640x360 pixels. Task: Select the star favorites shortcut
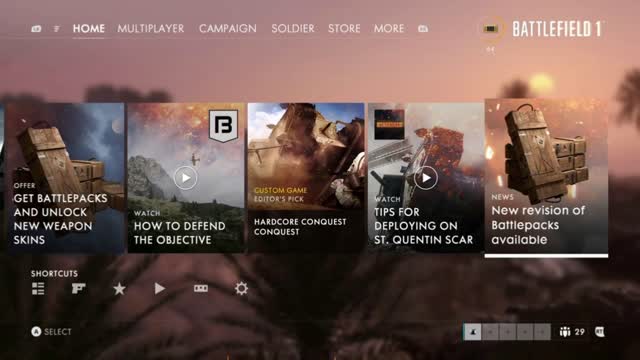pos(119,289)
